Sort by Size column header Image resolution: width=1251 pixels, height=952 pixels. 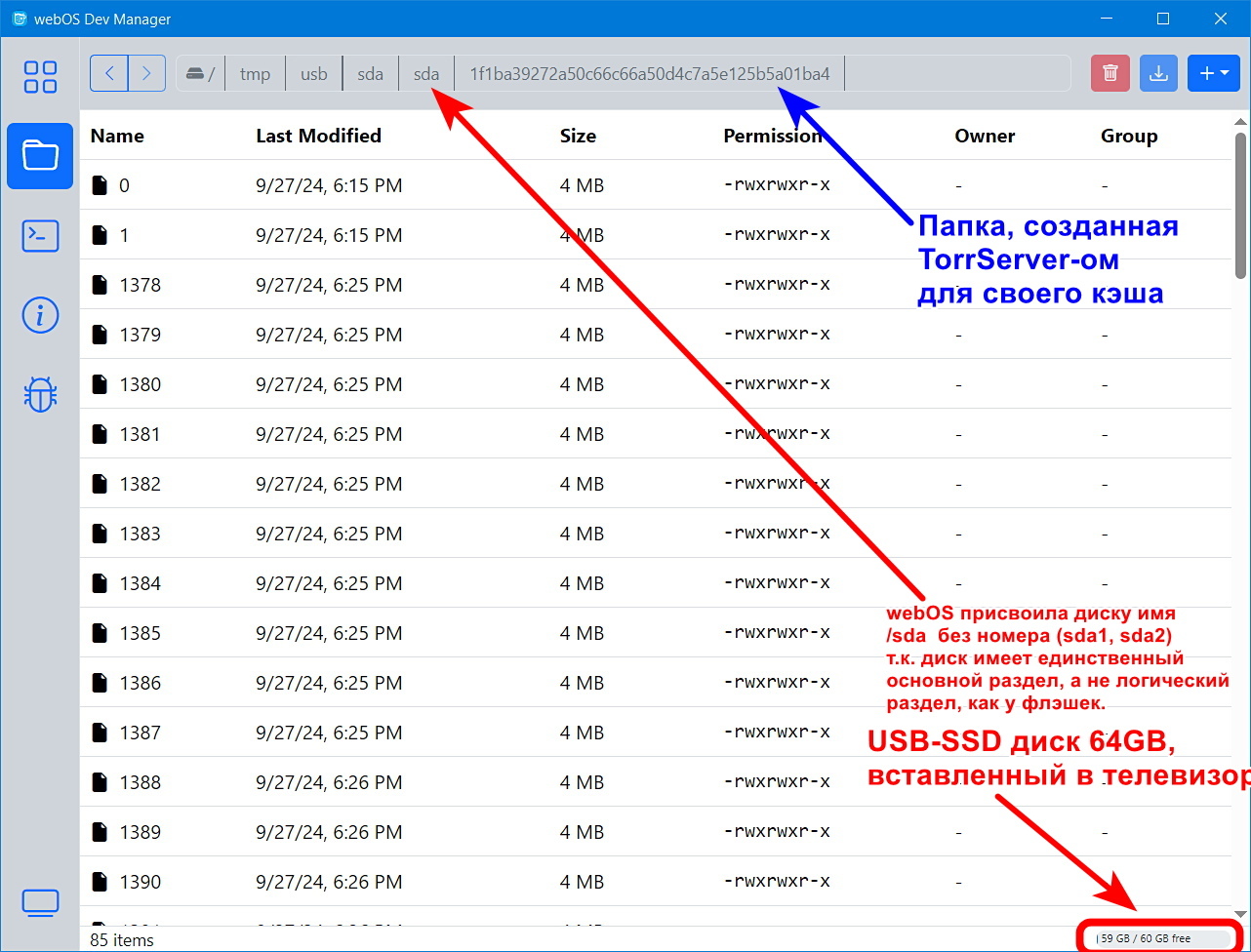578,137
